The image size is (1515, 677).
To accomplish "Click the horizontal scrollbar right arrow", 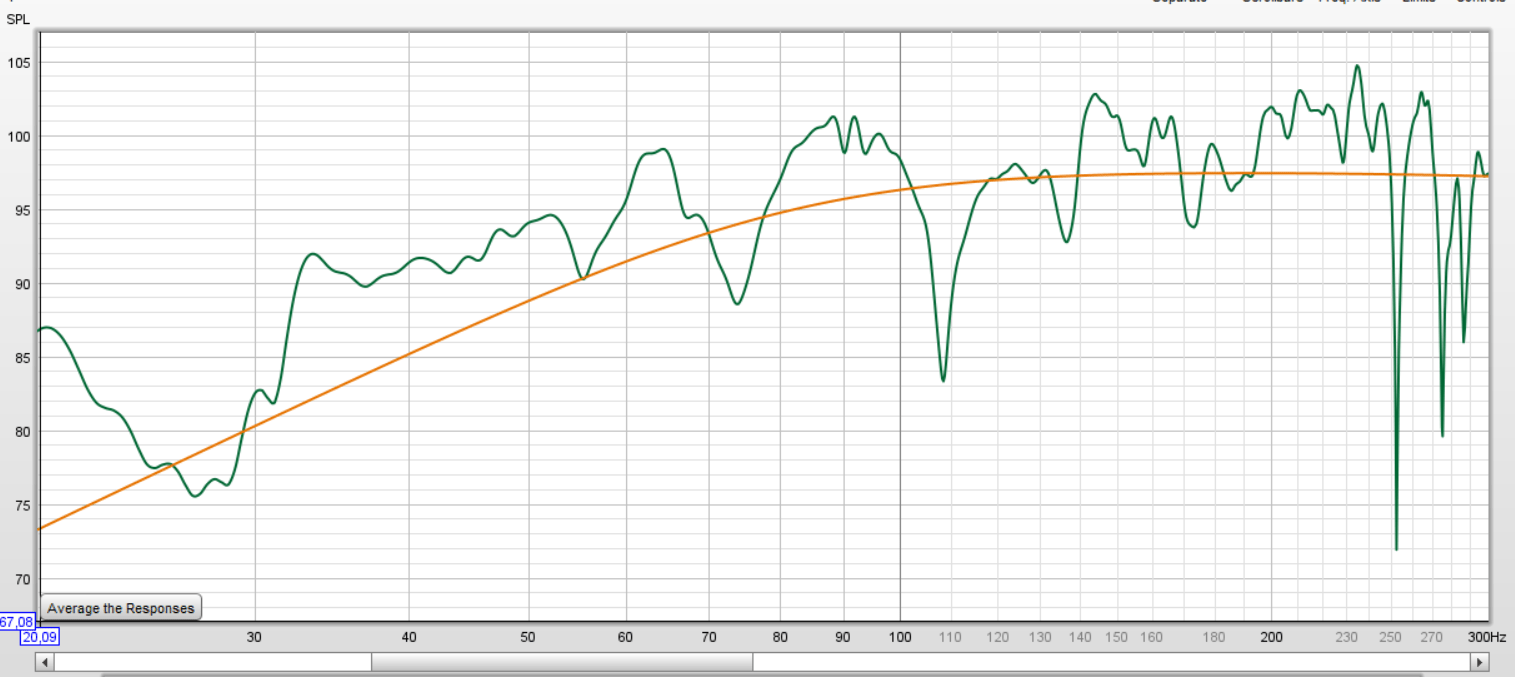I will click(x=1479, y=662).
